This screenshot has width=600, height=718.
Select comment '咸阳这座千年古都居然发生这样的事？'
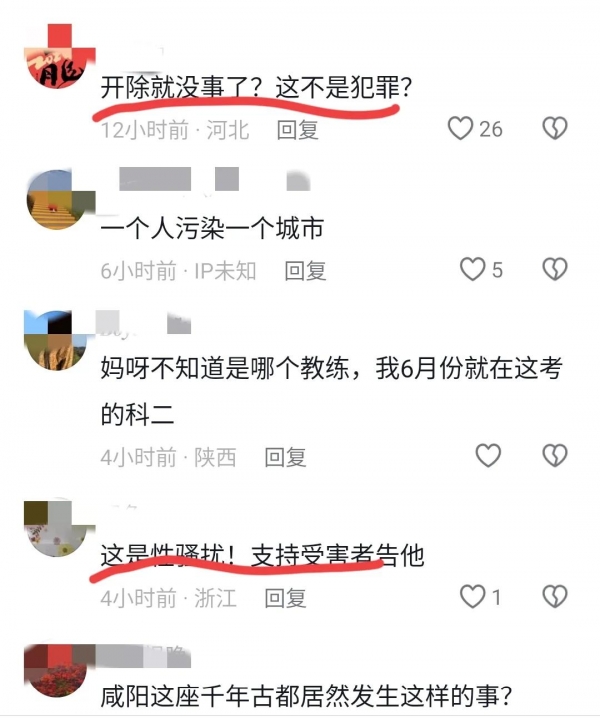pos(306,696)
